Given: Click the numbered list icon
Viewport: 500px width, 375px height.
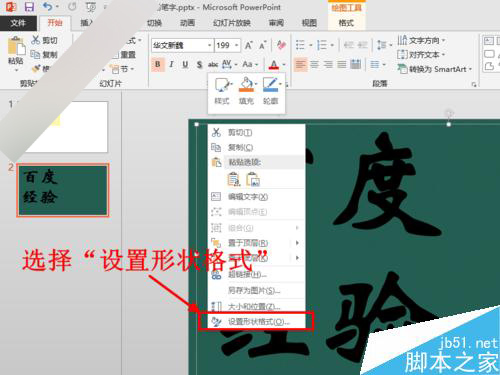Looking at the screenshot, I should 322,45.
